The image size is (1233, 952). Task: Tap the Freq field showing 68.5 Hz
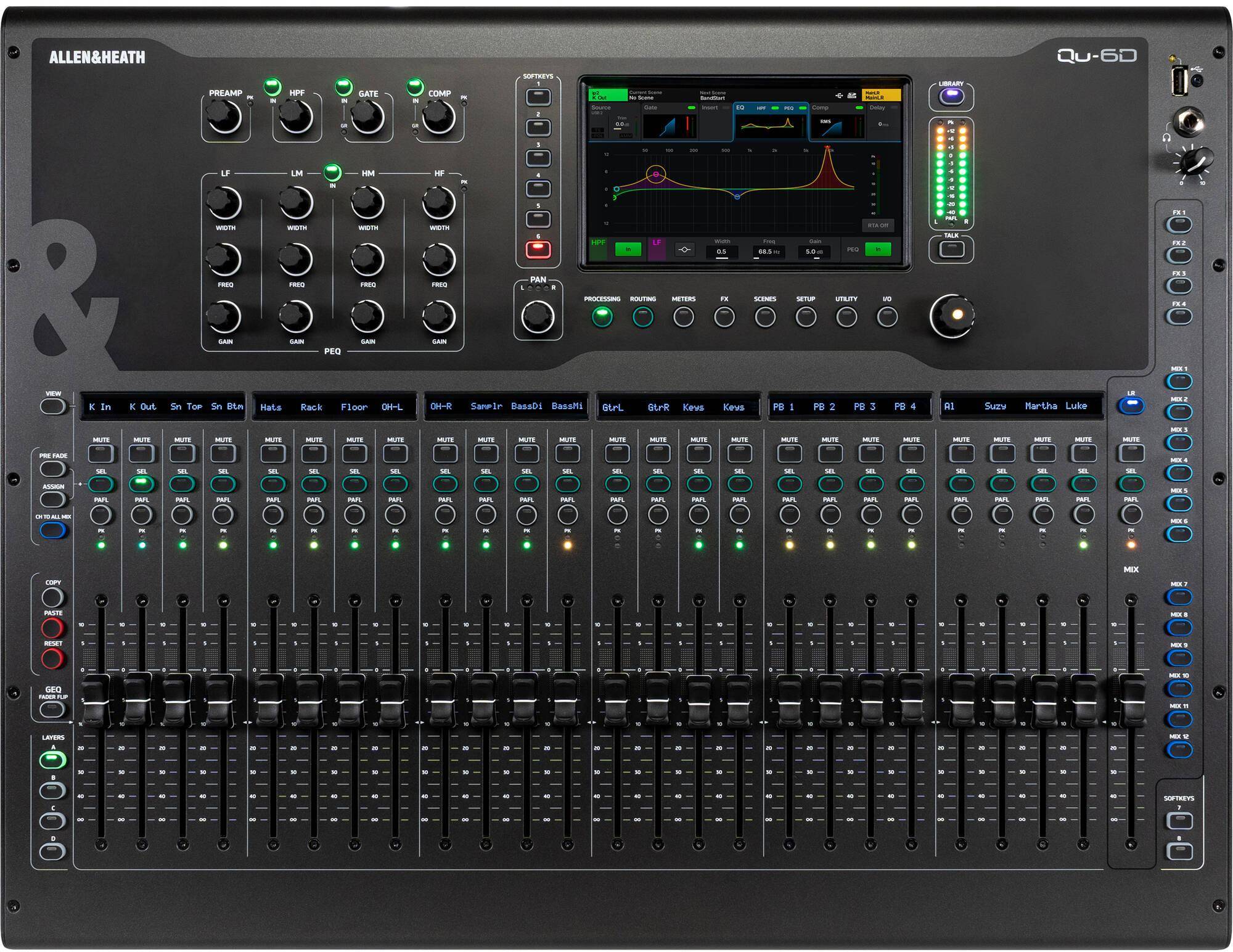[769, 252]
